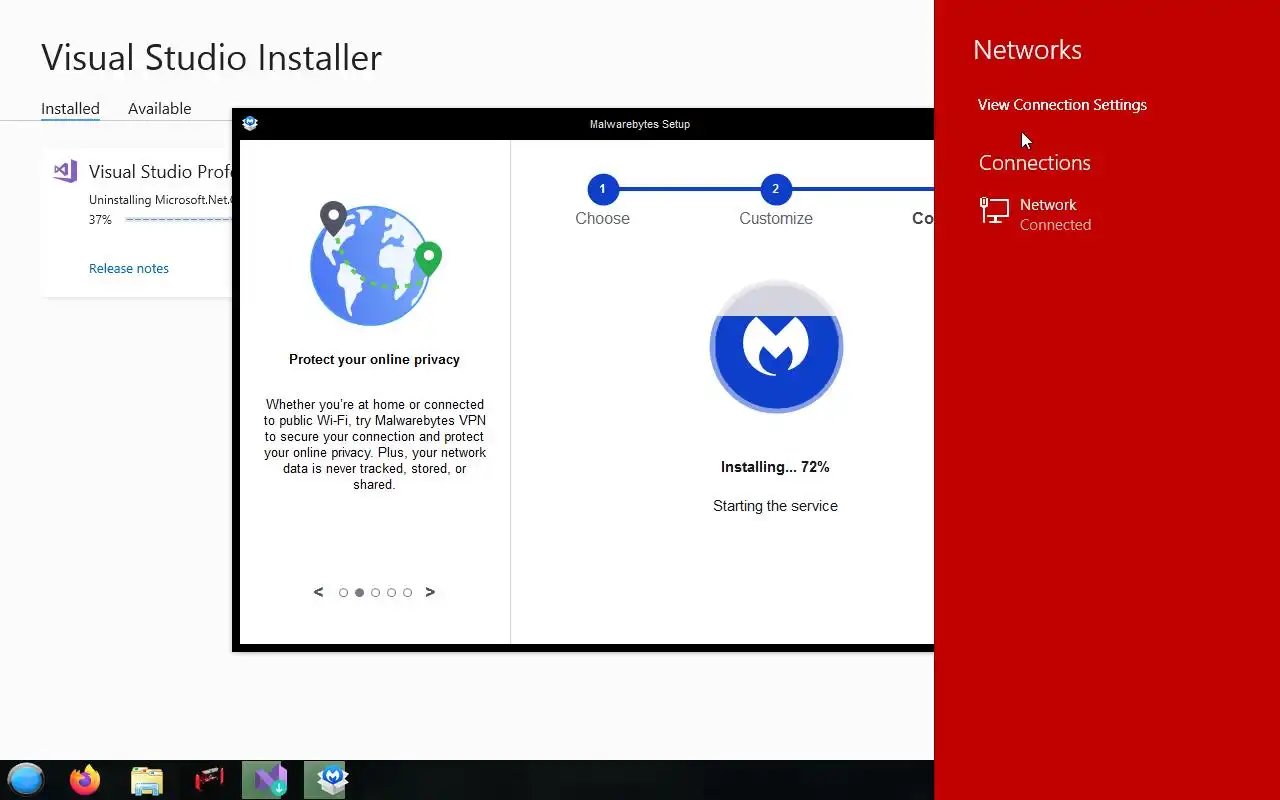Open View Connection Settings in Networks

(x=1062, y=105)
